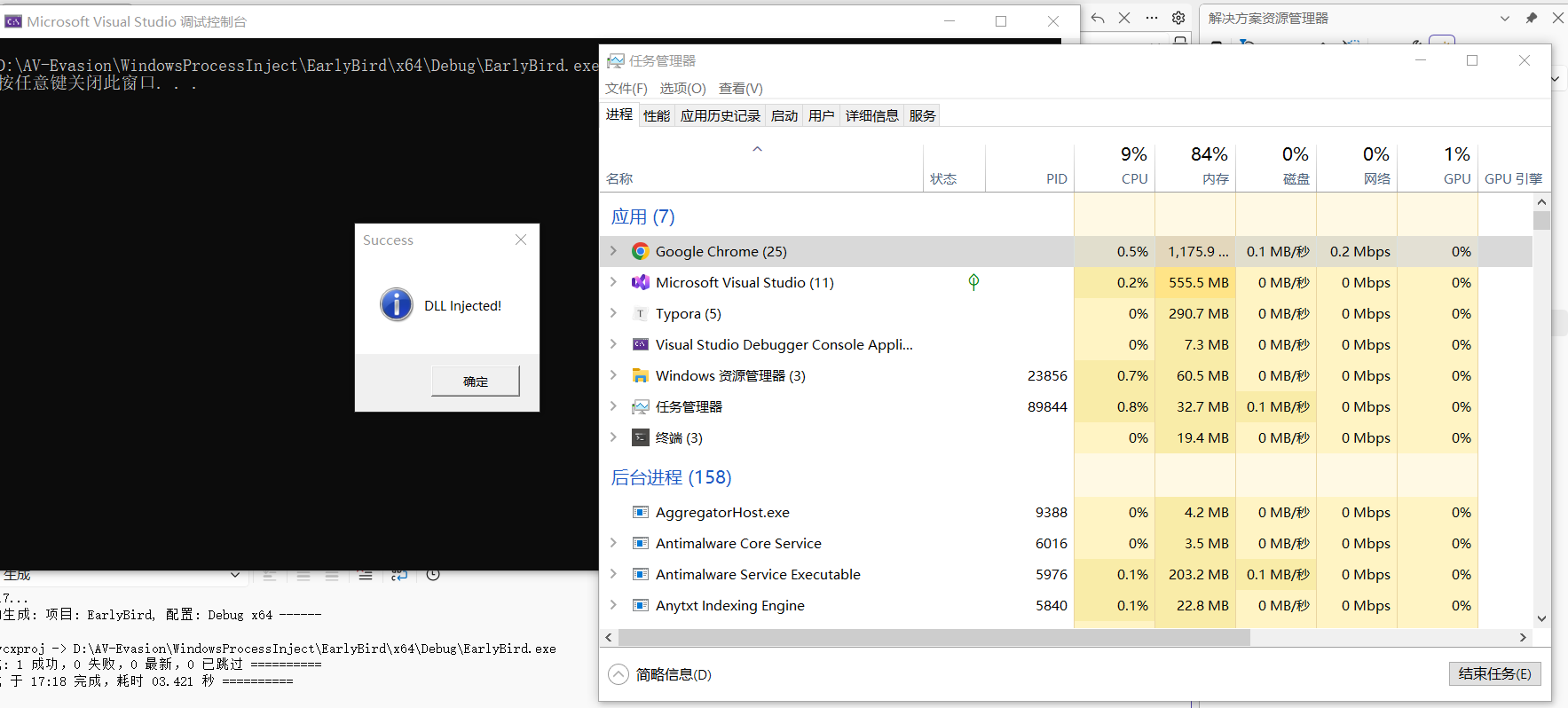Click the Typora app icon

coord(640,314)
